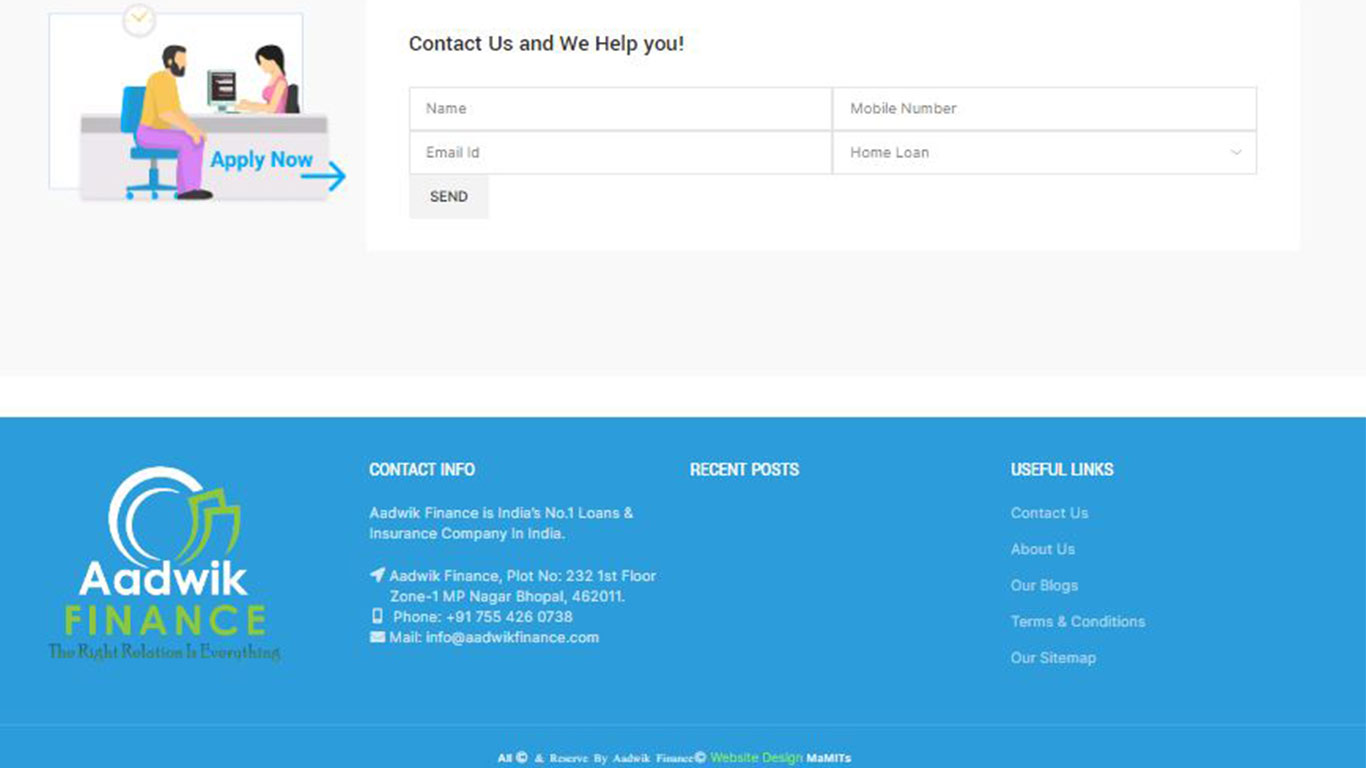
Task: Select the Email Id text box
Action: click(x=620, y=153)
